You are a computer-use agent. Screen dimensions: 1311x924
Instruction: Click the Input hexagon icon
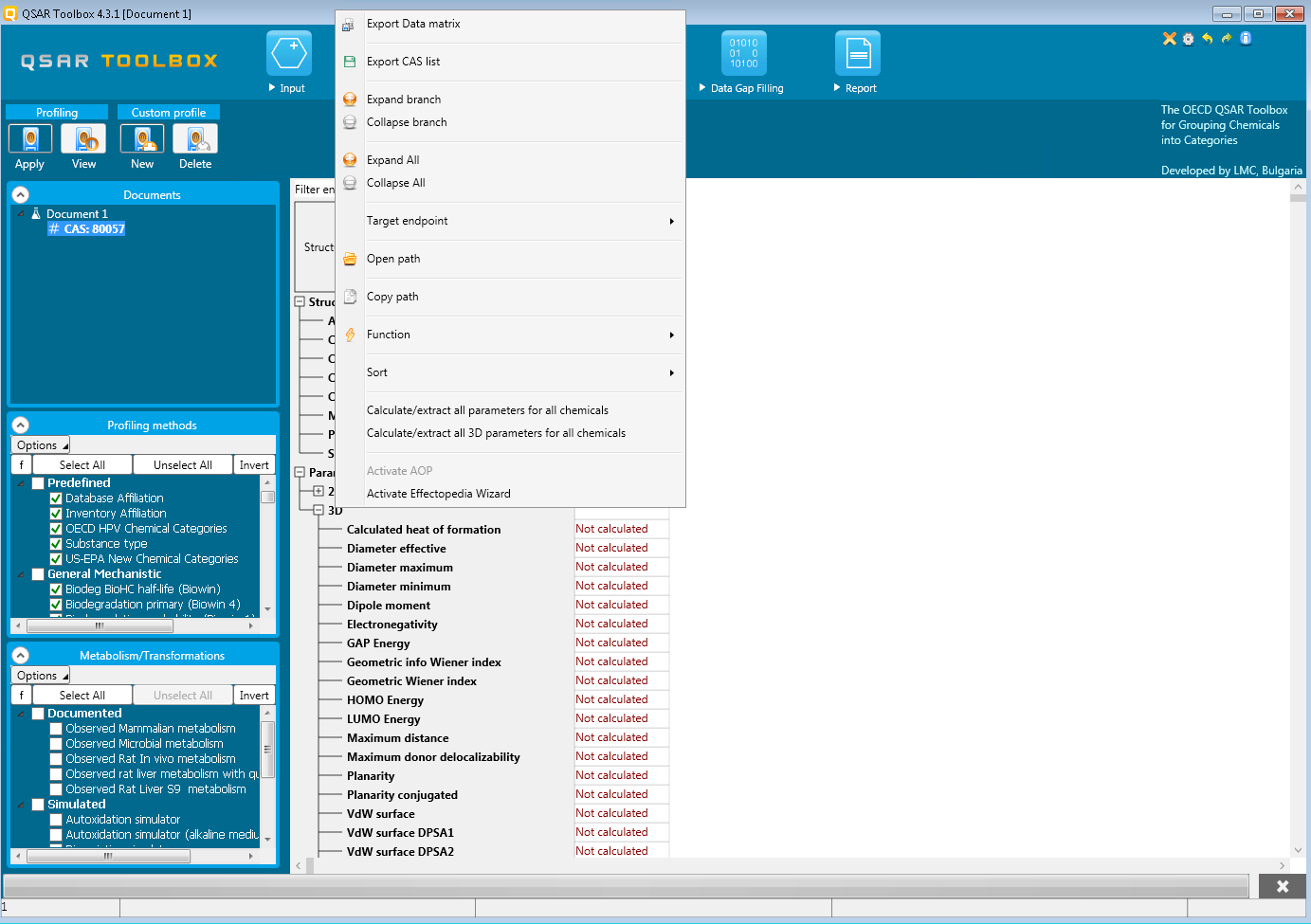coord(289,53)
